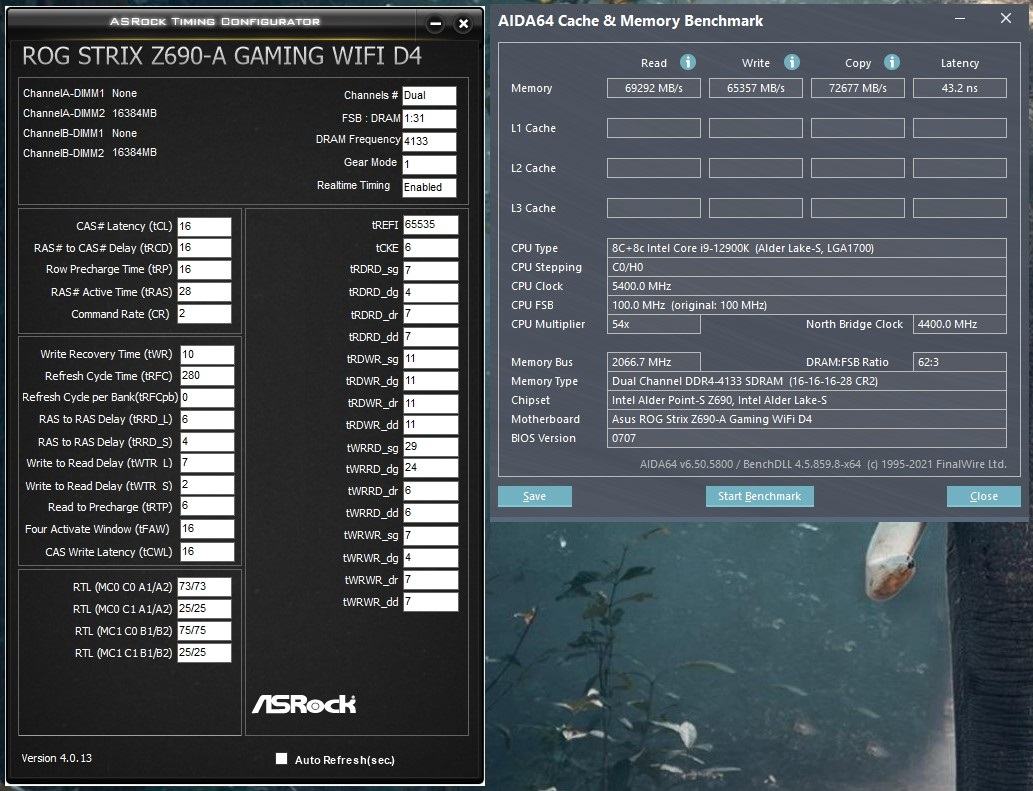Click the Channels # field showing Dual

click(429, 95)
